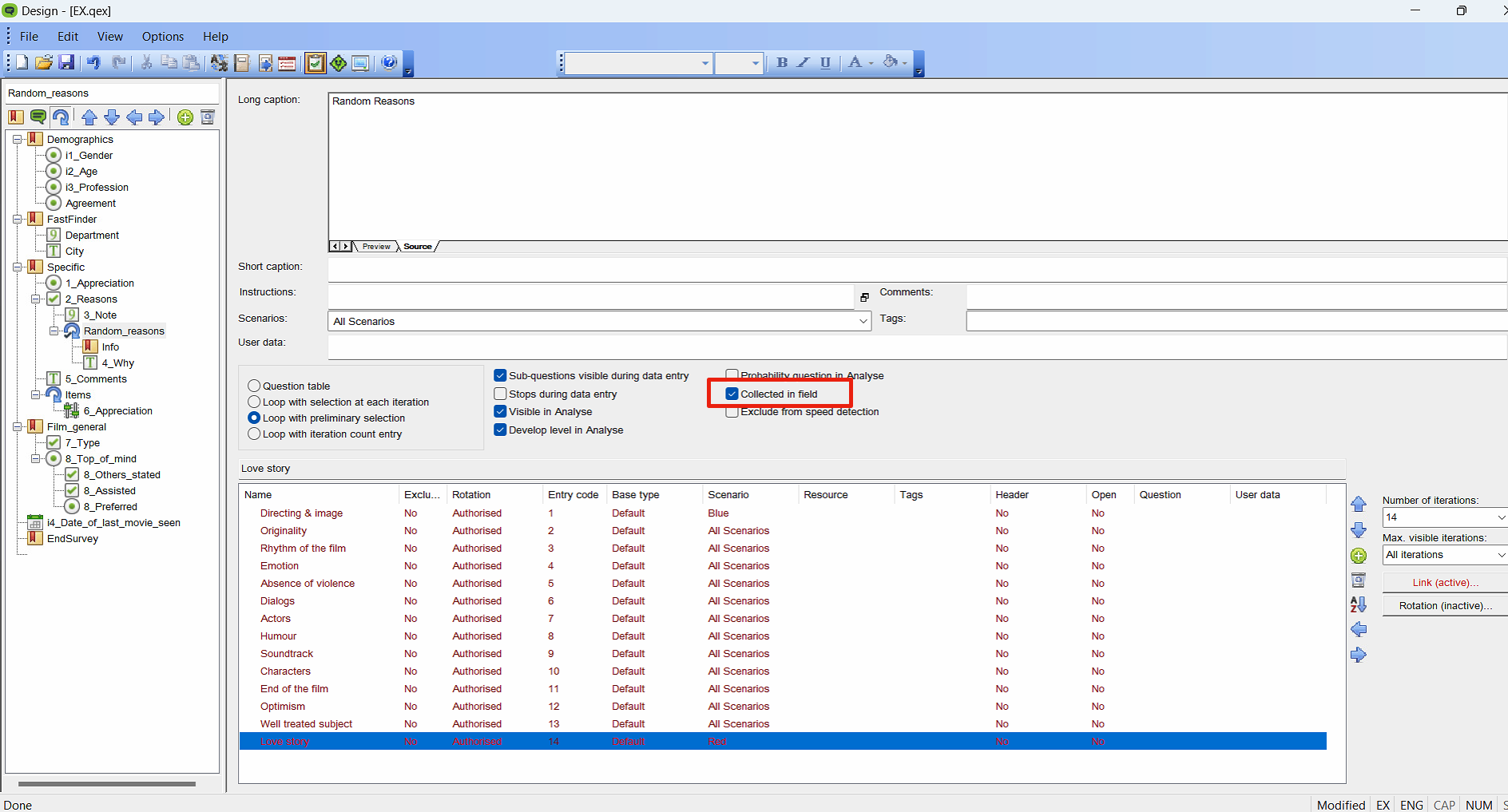Open the font name dropdown
The width and height of the screenshot is (1508, 812).
tap(704, 62)
